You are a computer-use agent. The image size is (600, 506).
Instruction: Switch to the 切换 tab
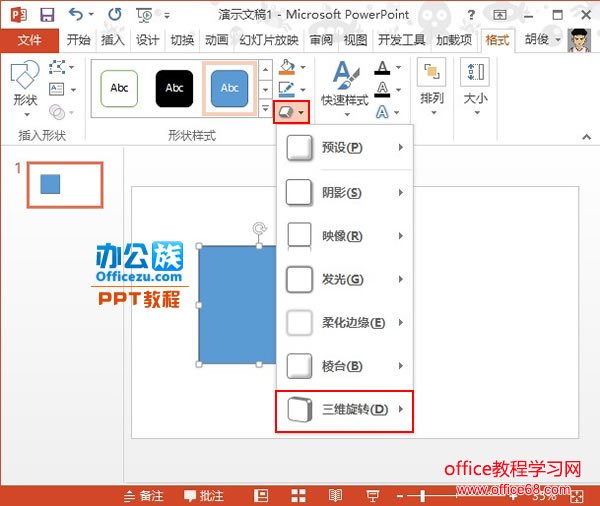[x=182, y=40]
